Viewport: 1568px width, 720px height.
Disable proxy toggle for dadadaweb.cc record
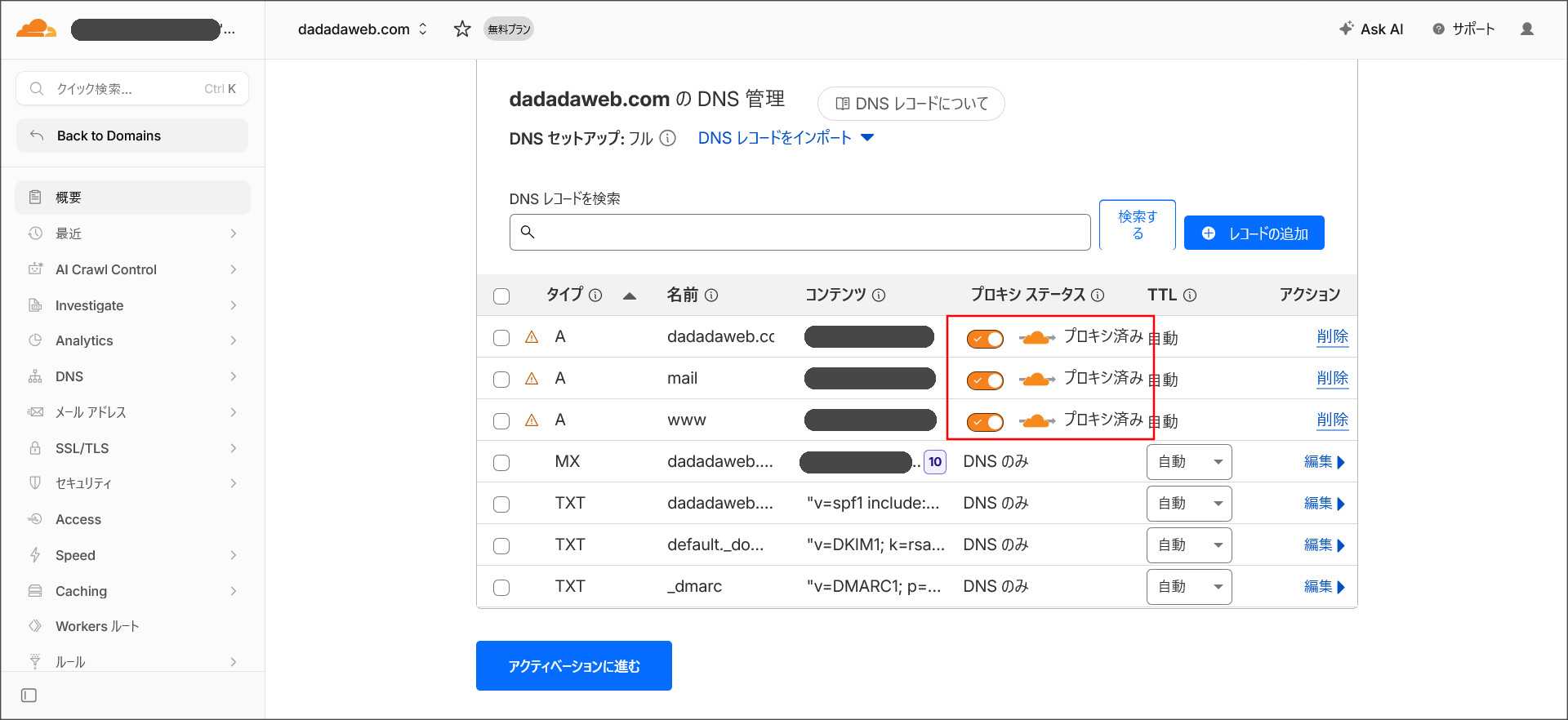985,339
